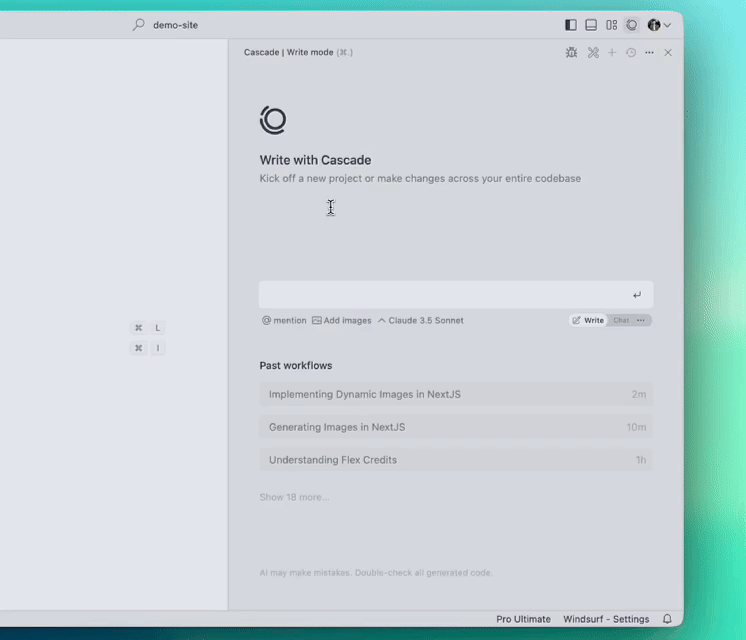Viewport: 746px width, 640px height.
Task: Toggle the primary sidebar layout icon
Action: [570, 25]
